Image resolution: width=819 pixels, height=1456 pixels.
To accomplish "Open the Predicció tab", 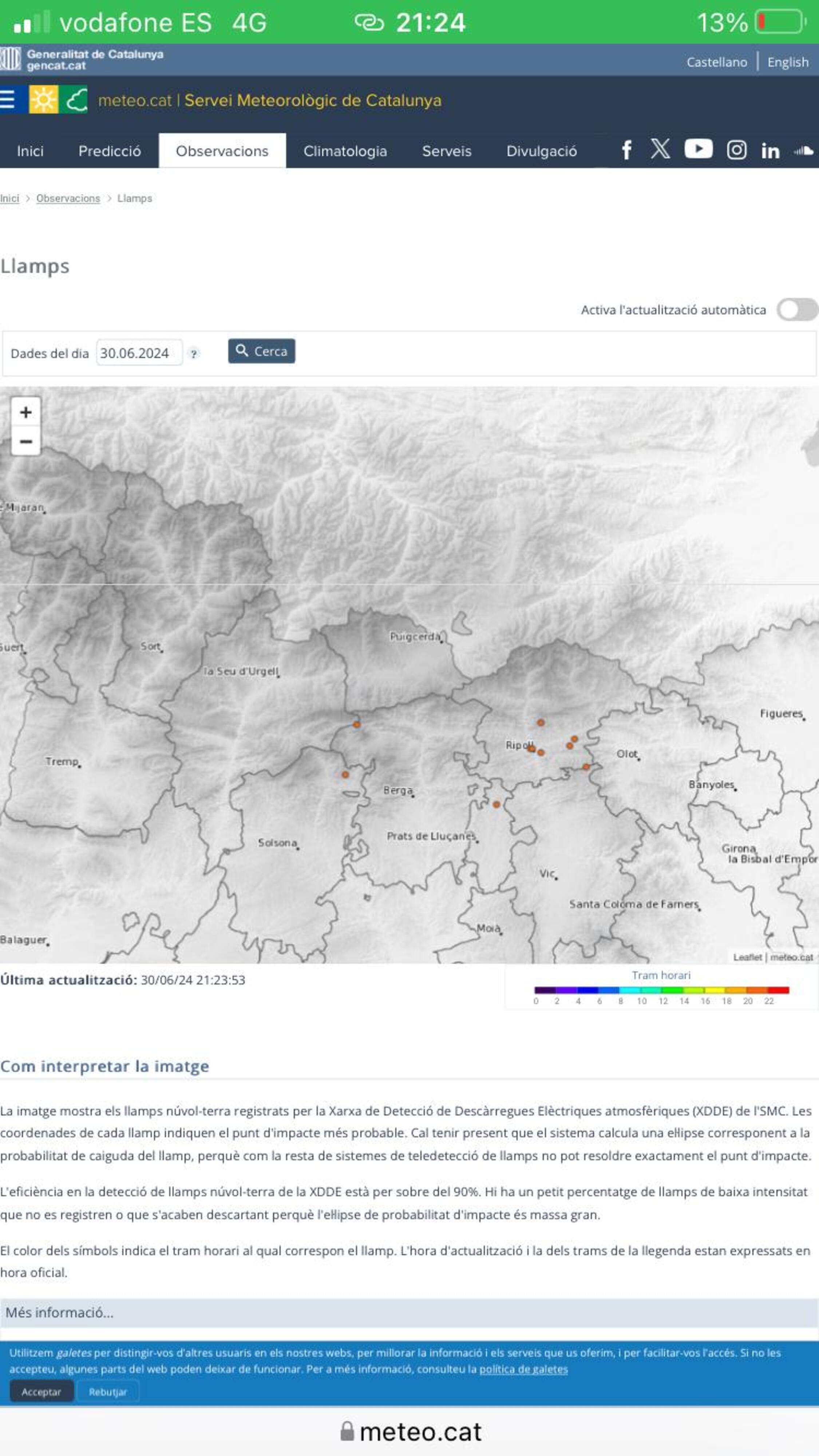I will 110,151.
